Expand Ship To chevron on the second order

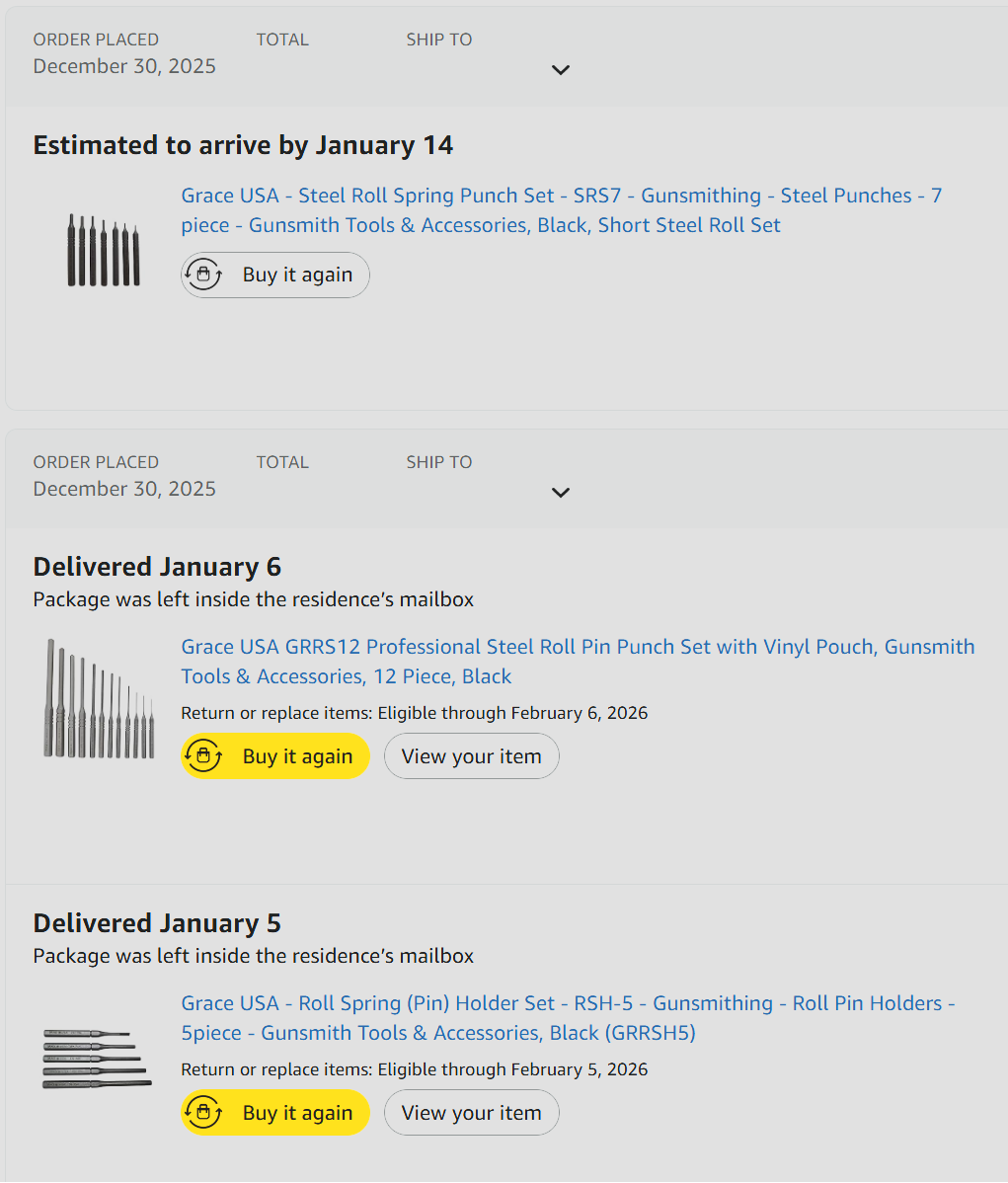point(561,493)
